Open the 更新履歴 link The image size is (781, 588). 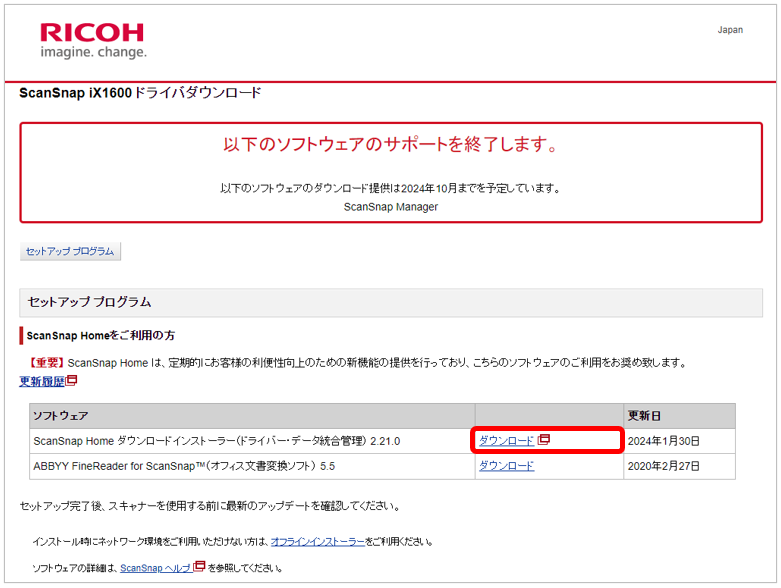(x=42, y=381)
